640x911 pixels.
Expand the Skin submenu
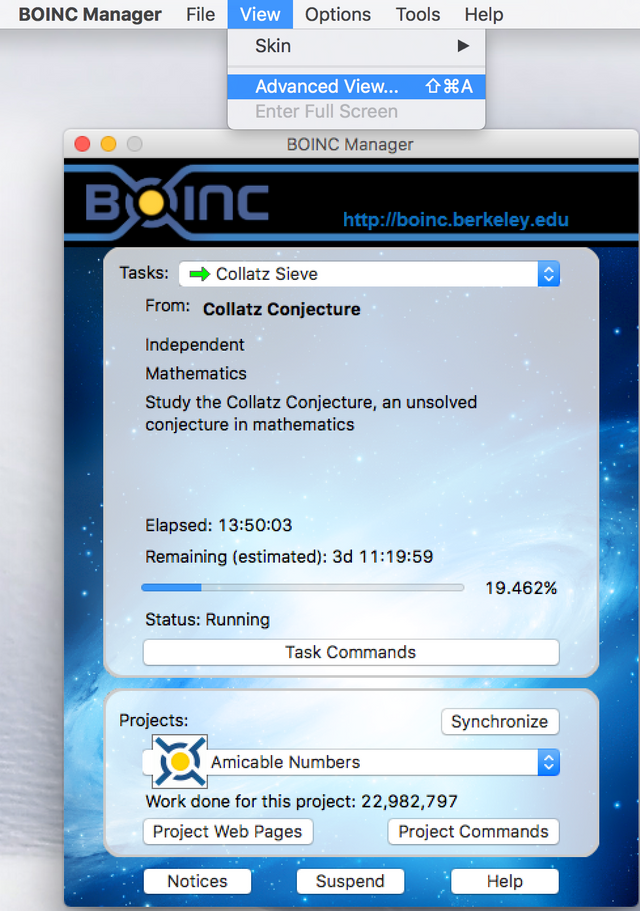pos(356,46)
